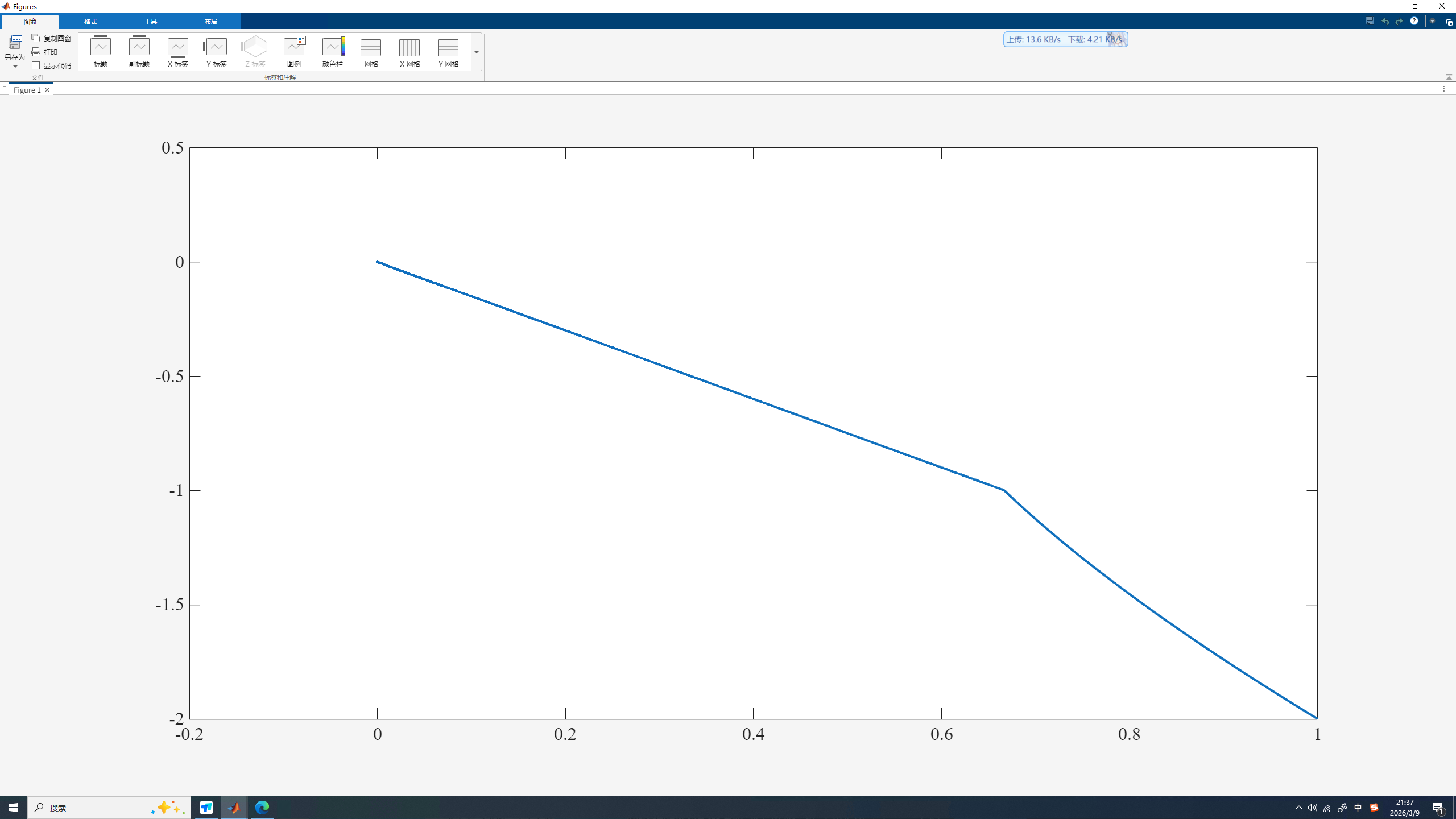Click the help question mark icon

[1414, 21]
